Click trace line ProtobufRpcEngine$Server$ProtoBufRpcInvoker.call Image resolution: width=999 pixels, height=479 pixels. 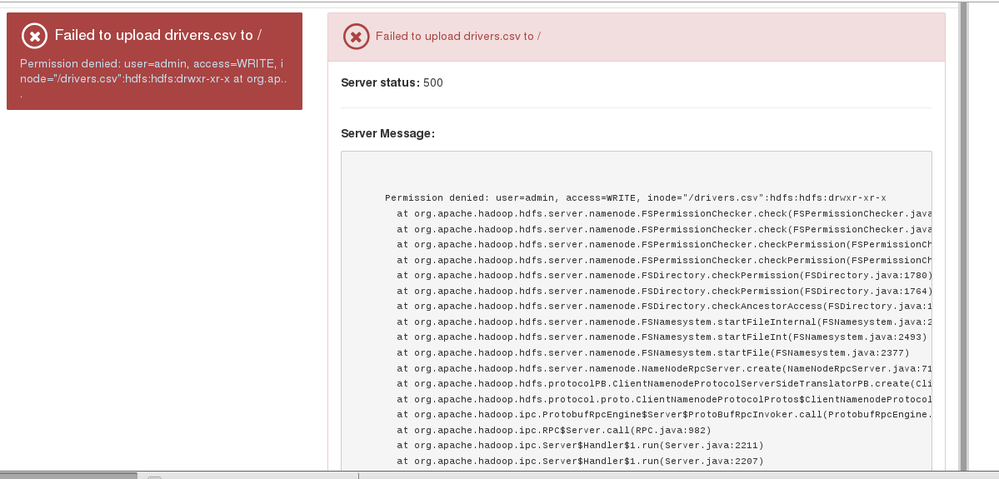click(665, 415)
